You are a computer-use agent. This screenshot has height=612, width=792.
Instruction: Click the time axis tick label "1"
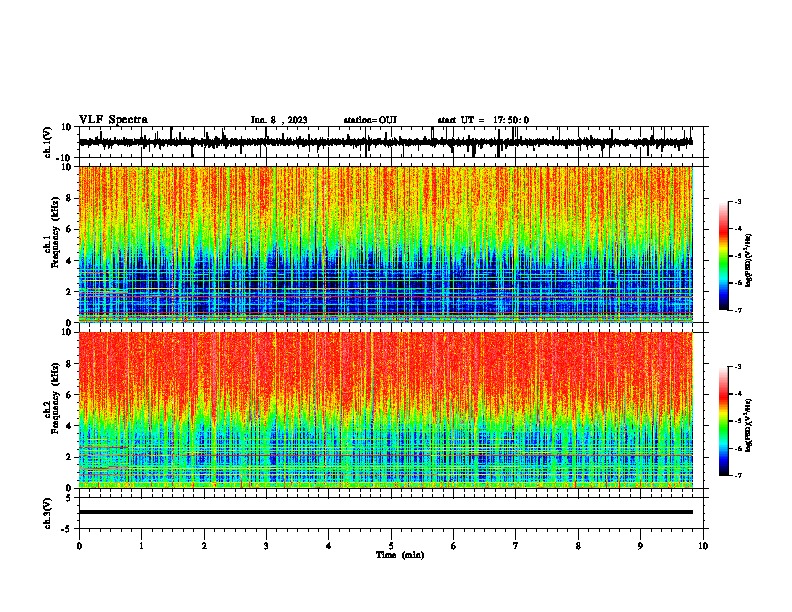click(x=141, y=546)
